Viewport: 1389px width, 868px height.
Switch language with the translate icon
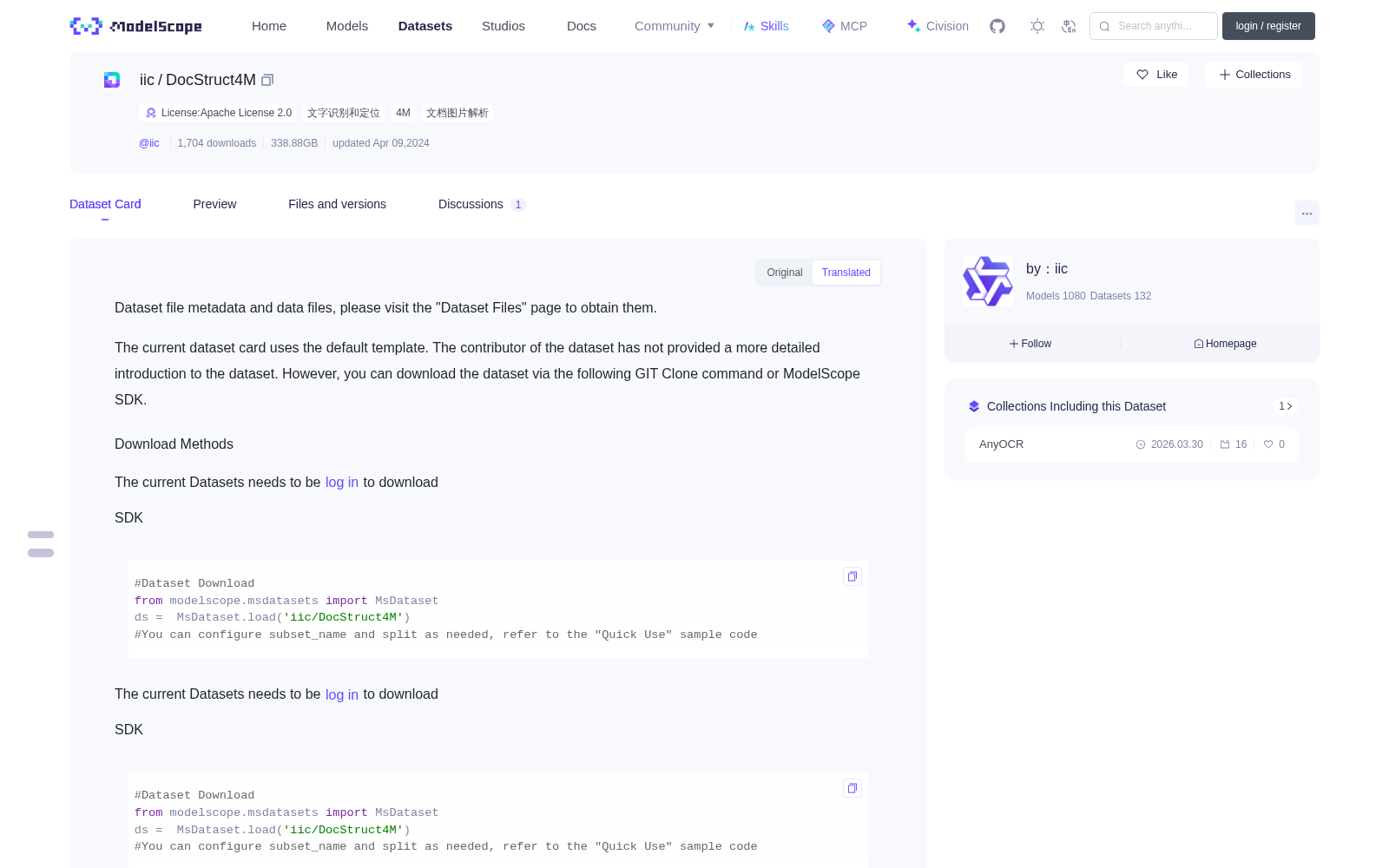(x=1070, y=26)
